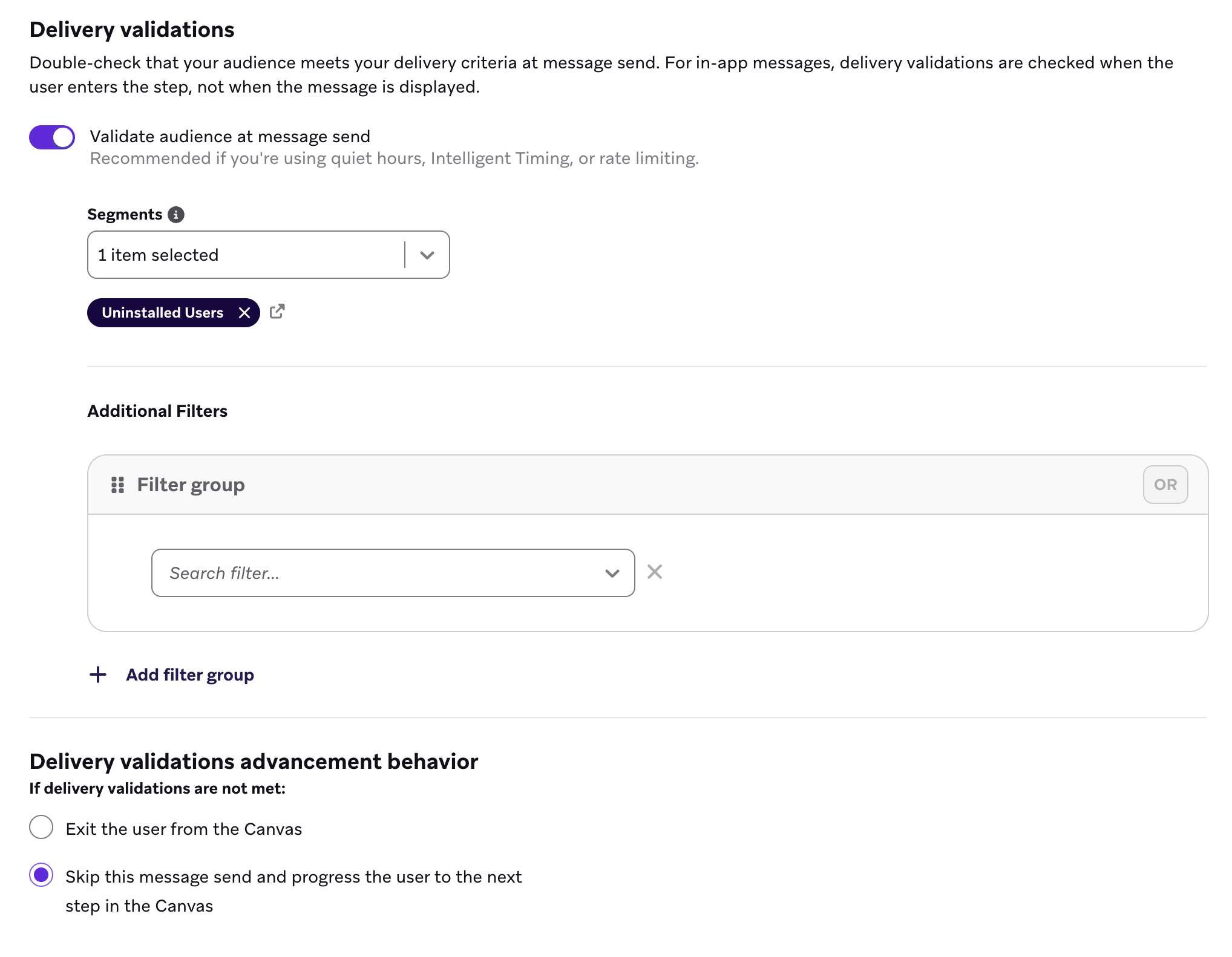Clear the filter row using the X icon
The width and height of the screenshot is (1232, 957).
[655, 572]
